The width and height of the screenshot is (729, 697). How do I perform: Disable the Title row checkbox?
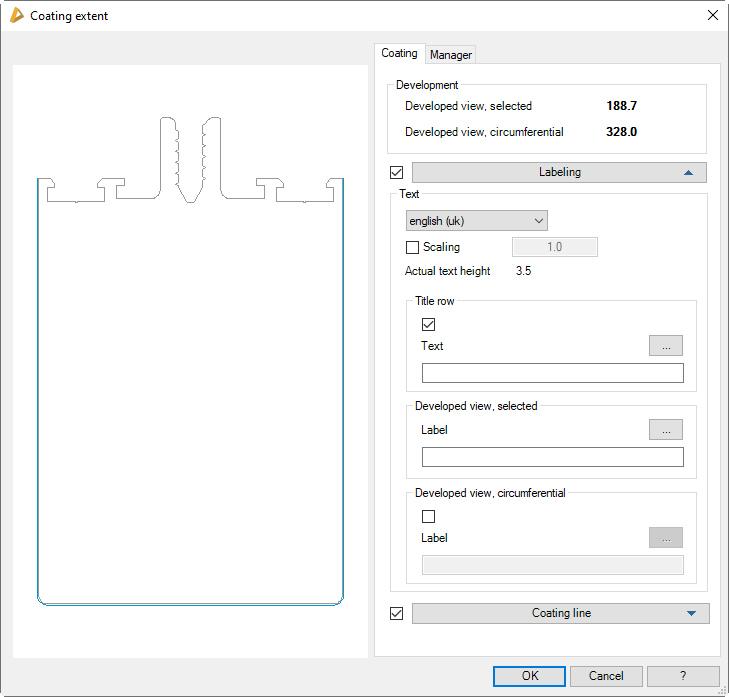click(429, 324)
